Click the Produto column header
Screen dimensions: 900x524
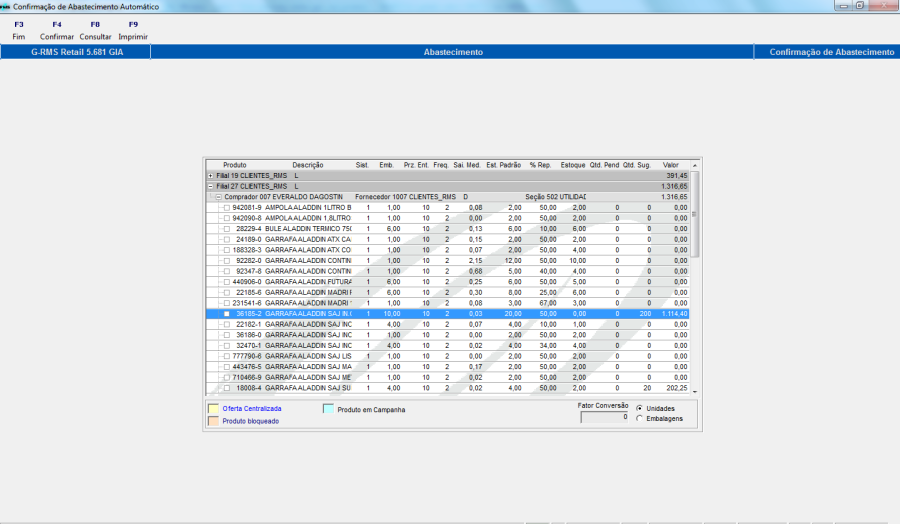coord(235,165)
